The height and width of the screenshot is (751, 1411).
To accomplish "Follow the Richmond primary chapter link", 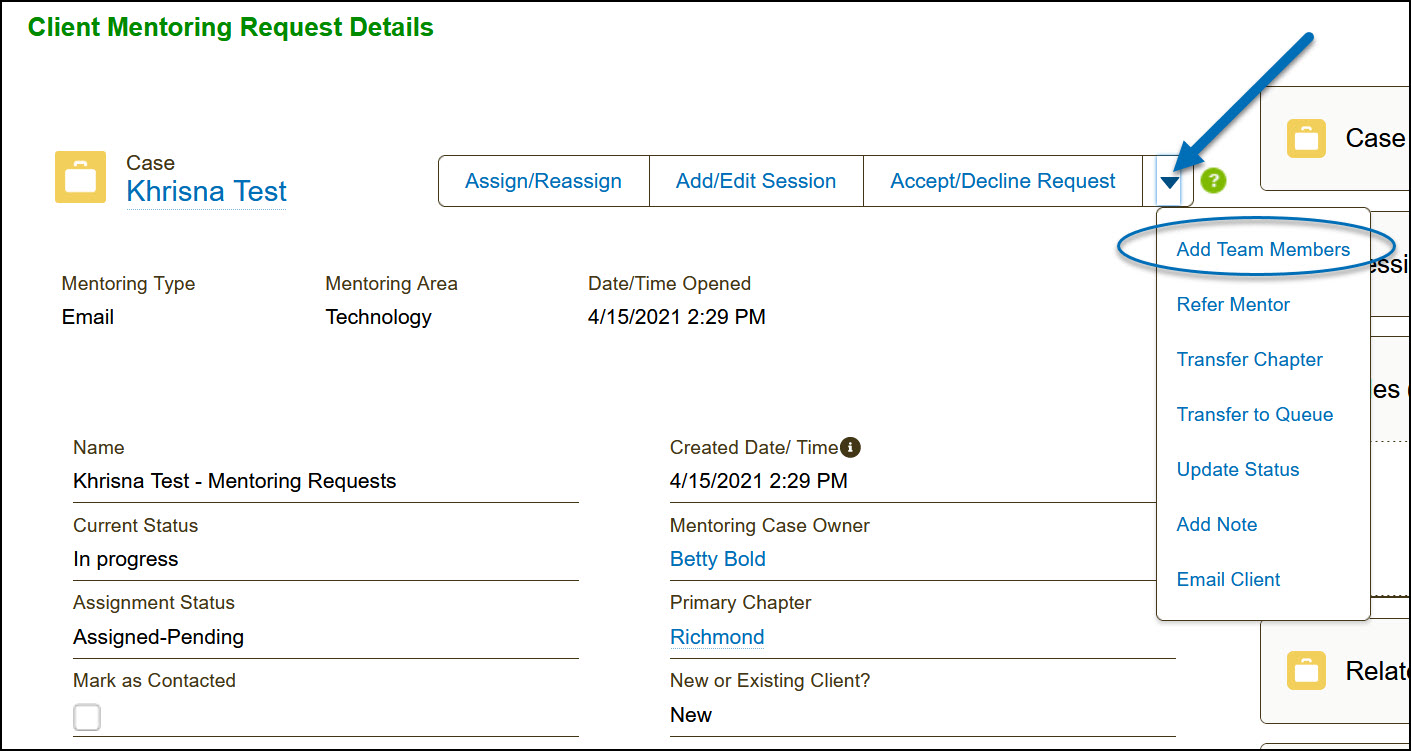I will click(717, 637).
